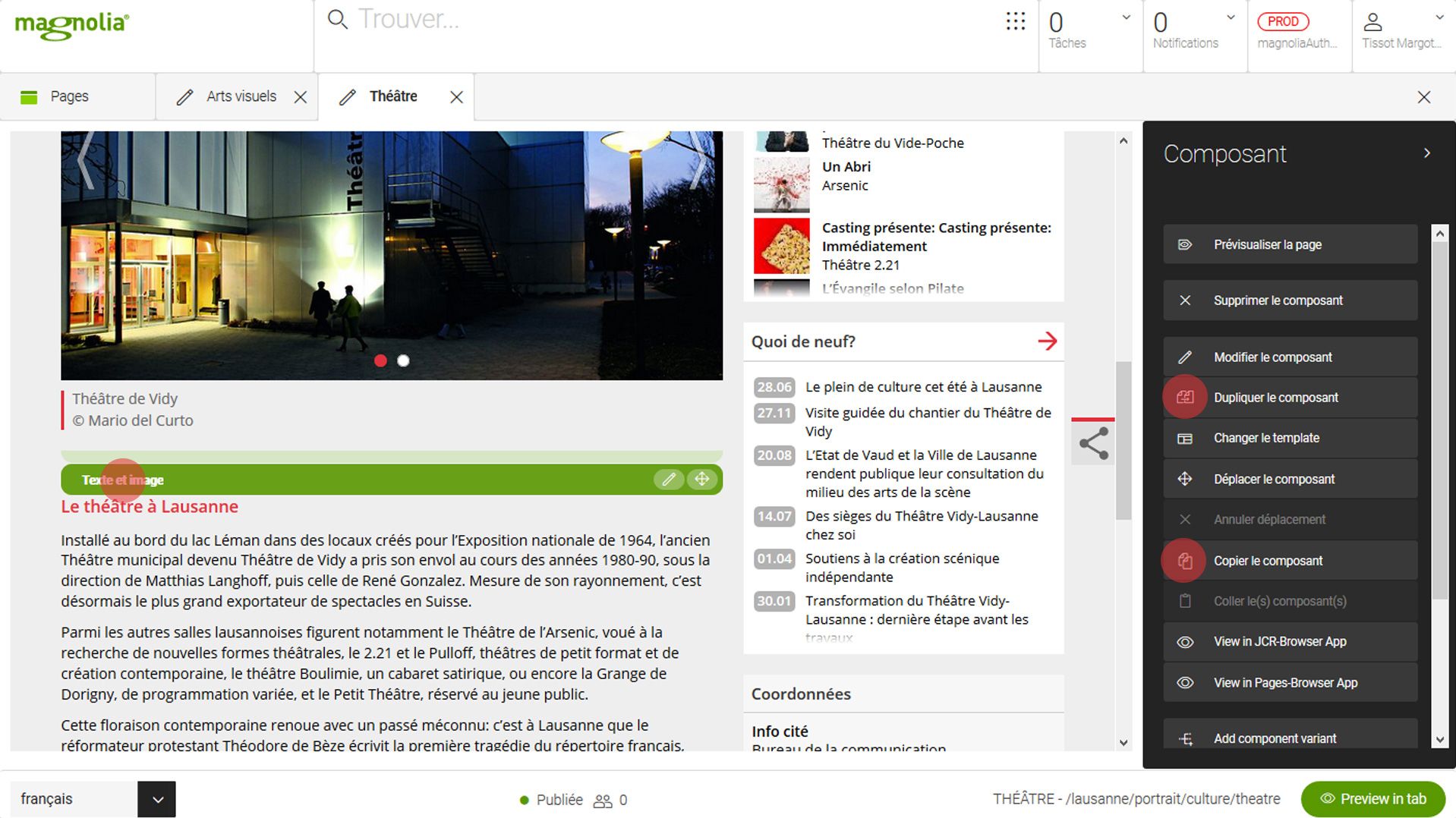Image resolution: width=1456 pixels, height=818 pixels.
Task: Open Quoi de neuf red arrow
Action: [x=1047, y=341]
